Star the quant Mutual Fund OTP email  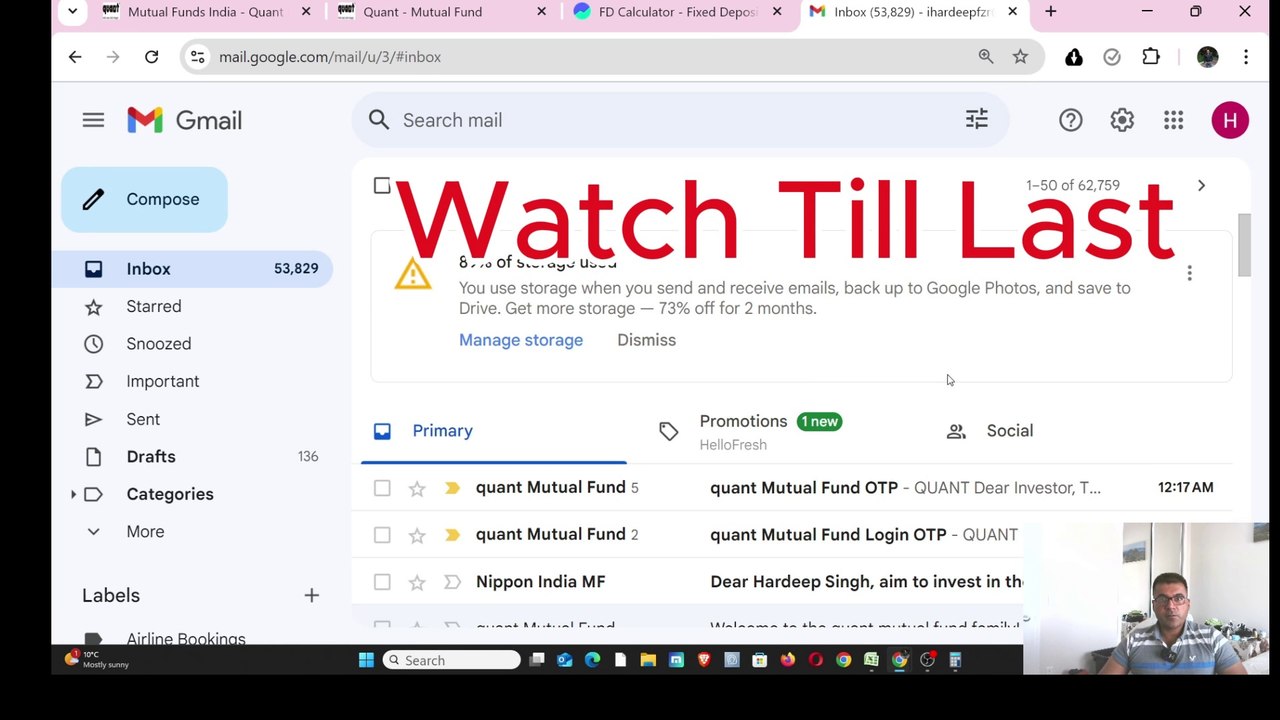pos(417,488)
